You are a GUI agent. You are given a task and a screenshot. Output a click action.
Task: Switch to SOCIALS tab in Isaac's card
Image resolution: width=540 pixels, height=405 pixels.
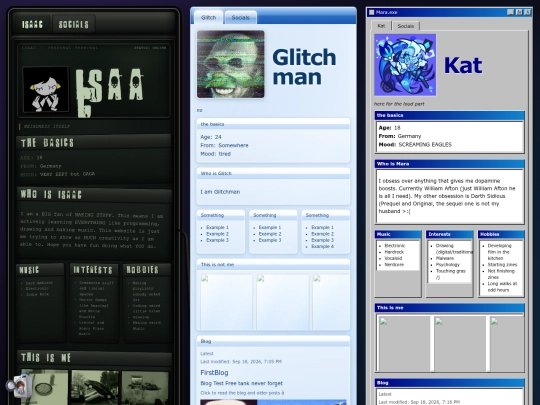point(73,24)
